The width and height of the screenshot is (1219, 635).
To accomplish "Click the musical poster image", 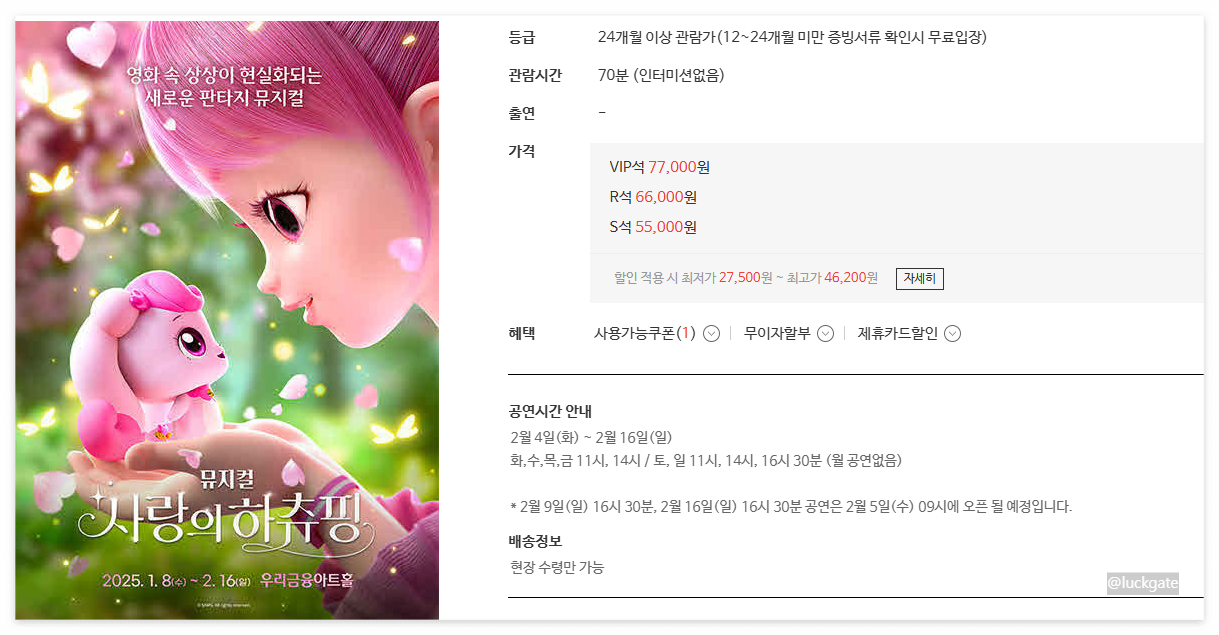I will tap(227, 320).
